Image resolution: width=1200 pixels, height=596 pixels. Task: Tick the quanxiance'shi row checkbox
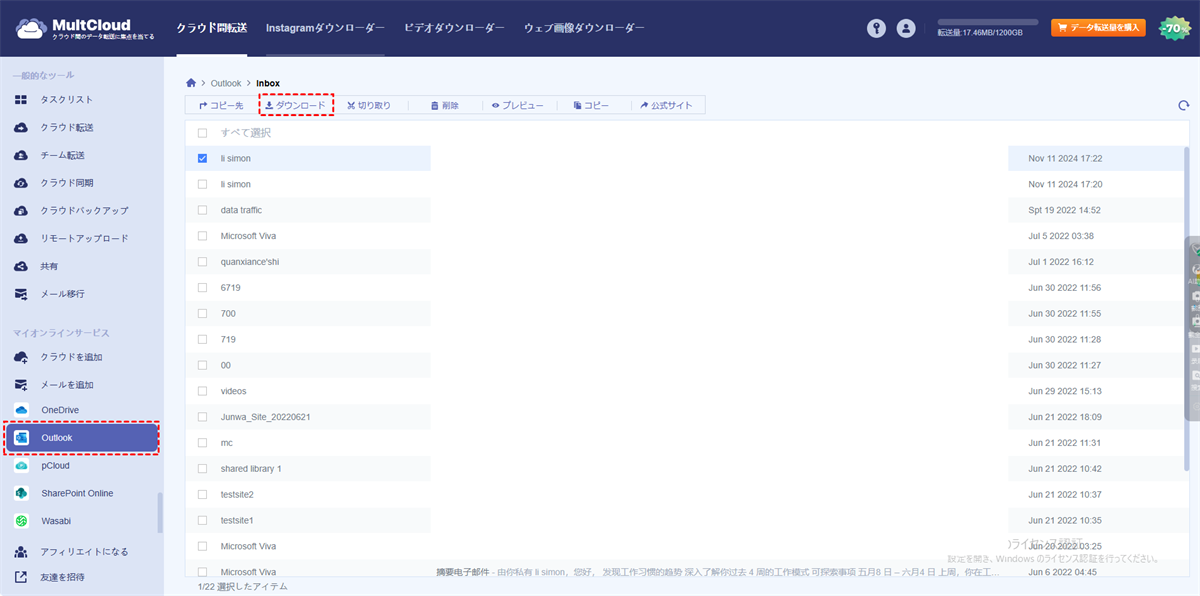click(202, 262)
